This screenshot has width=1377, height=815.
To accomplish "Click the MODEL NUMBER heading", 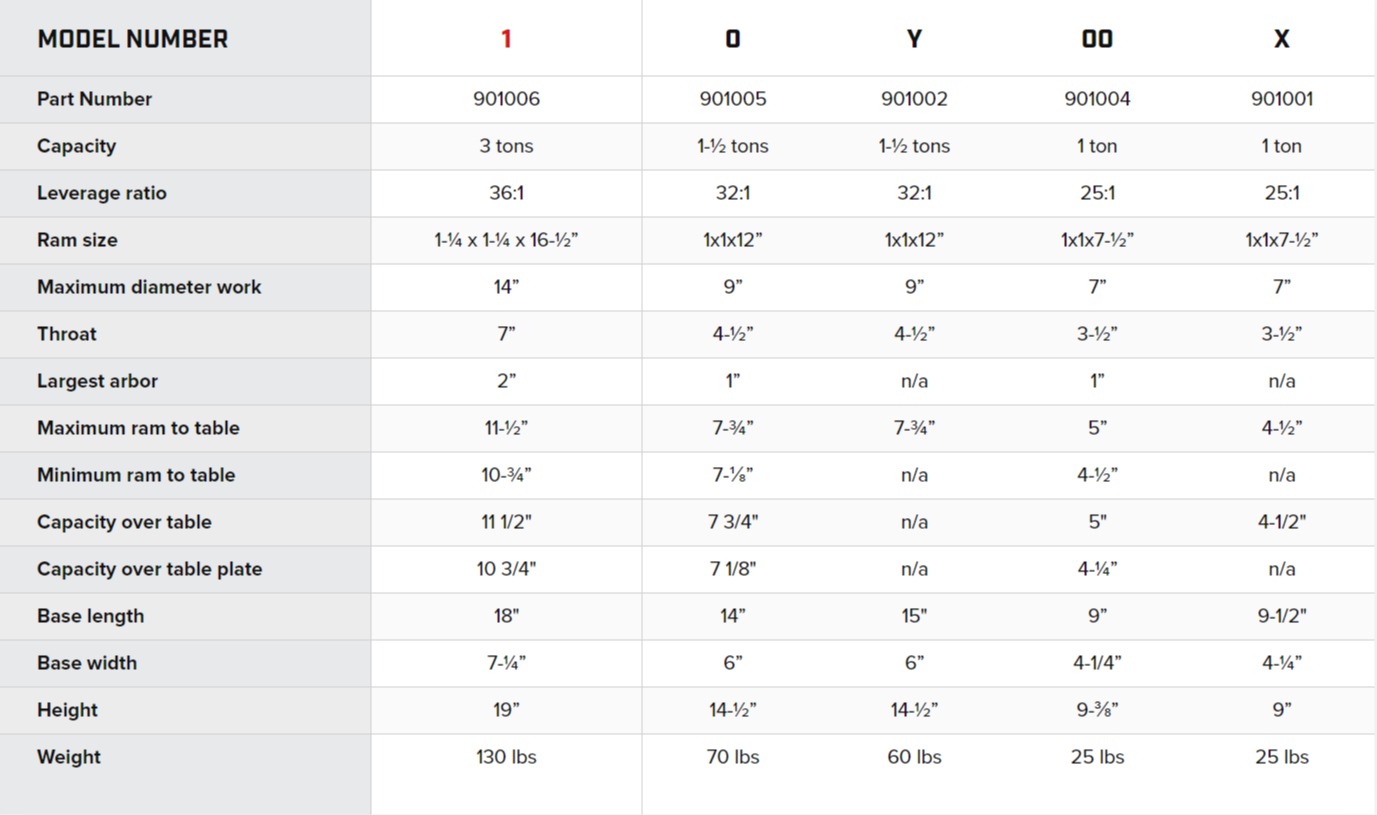I will pos(132,39).
